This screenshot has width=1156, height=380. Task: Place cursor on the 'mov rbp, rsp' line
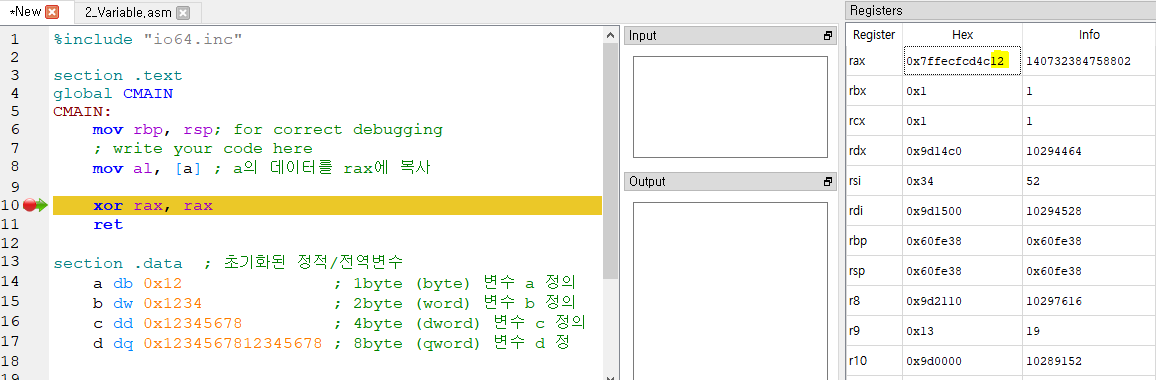tap(267, 130)
